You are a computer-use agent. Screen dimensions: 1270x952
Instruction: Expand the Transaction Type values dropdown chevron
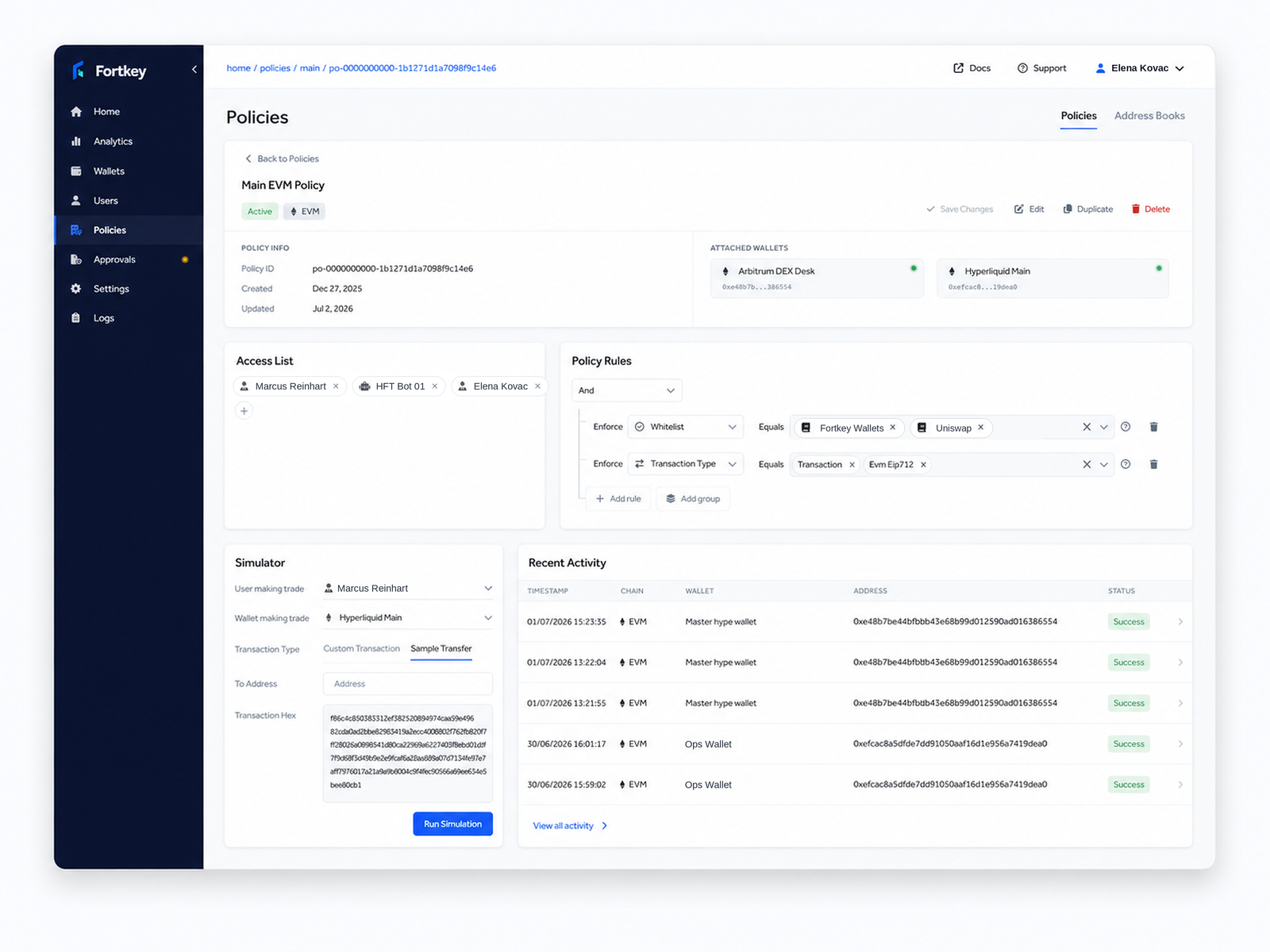[1104, 464]
